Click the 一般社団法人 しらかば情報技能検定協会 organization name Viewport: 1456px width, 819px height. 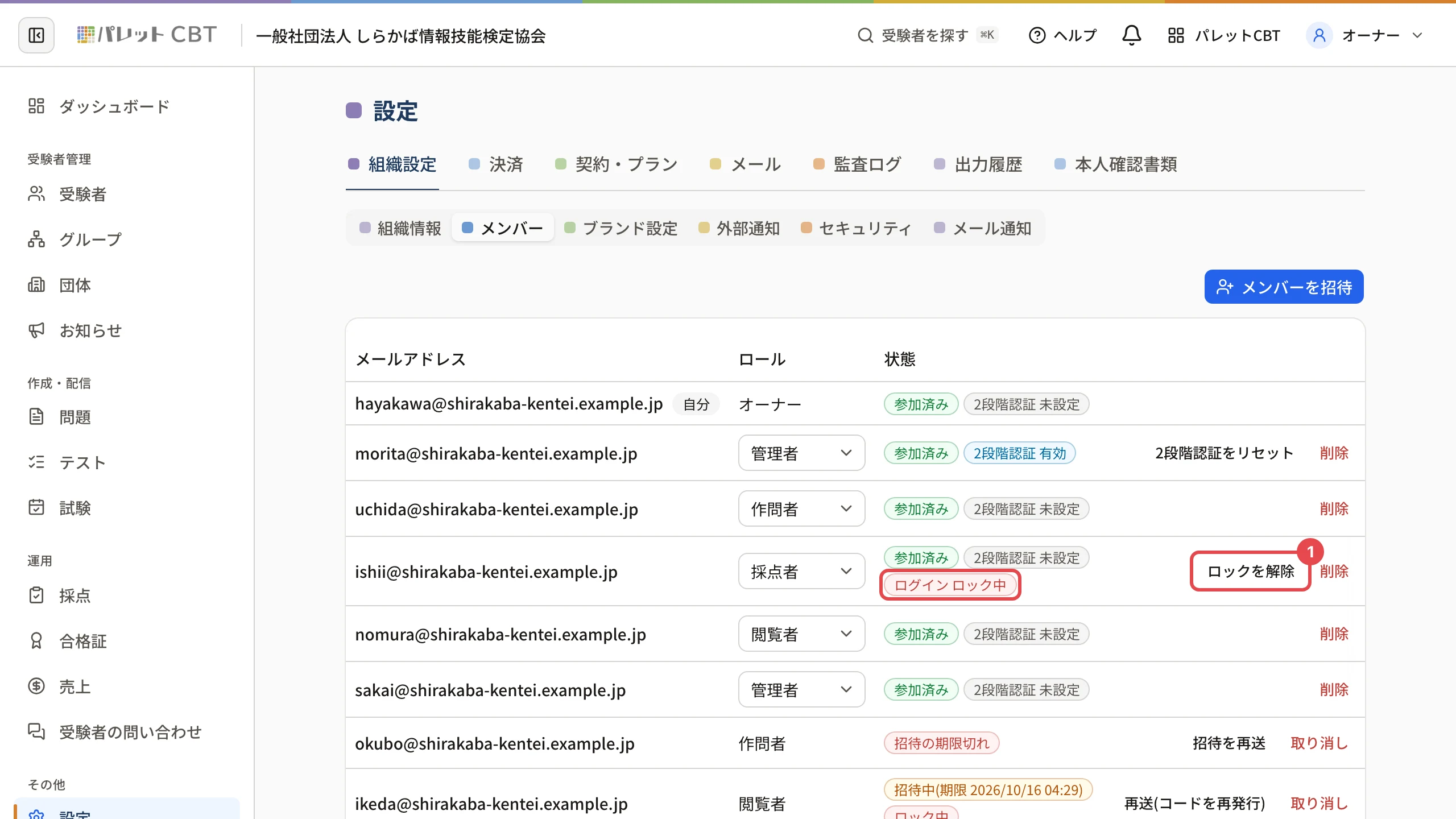pos(401,36)
